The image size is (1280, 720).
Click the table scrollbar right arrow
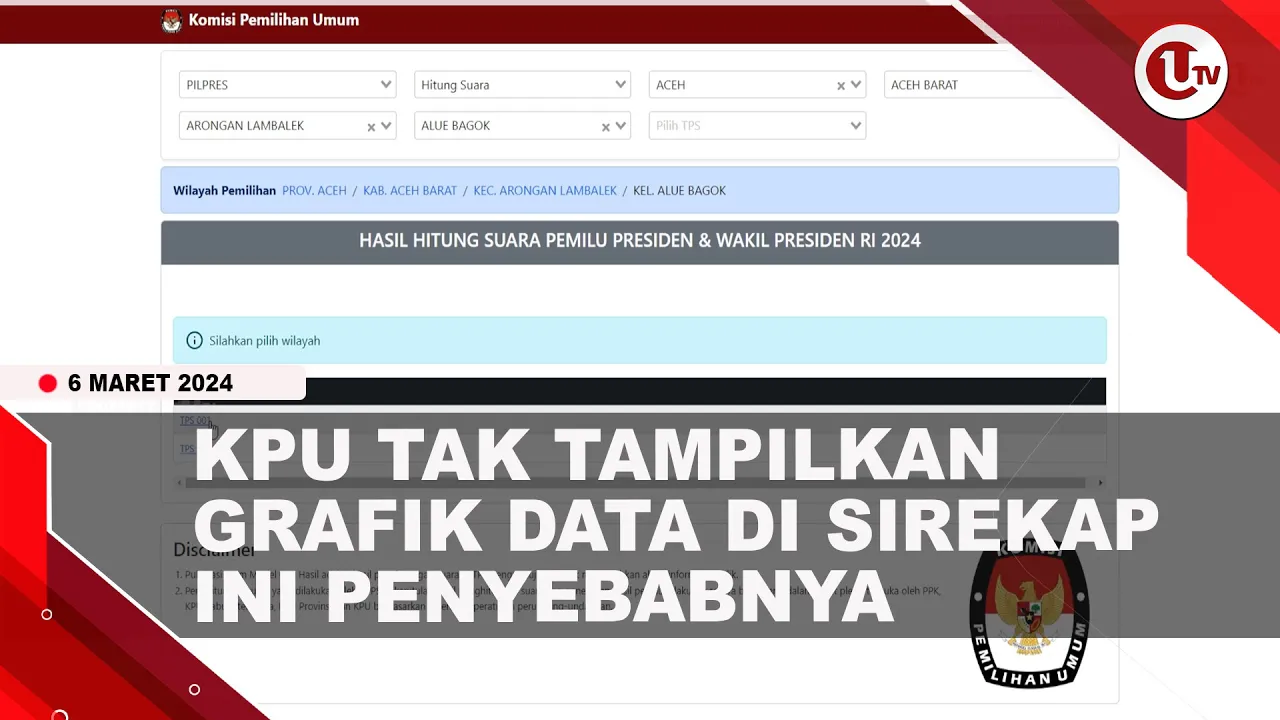(x=1100, y=483)
